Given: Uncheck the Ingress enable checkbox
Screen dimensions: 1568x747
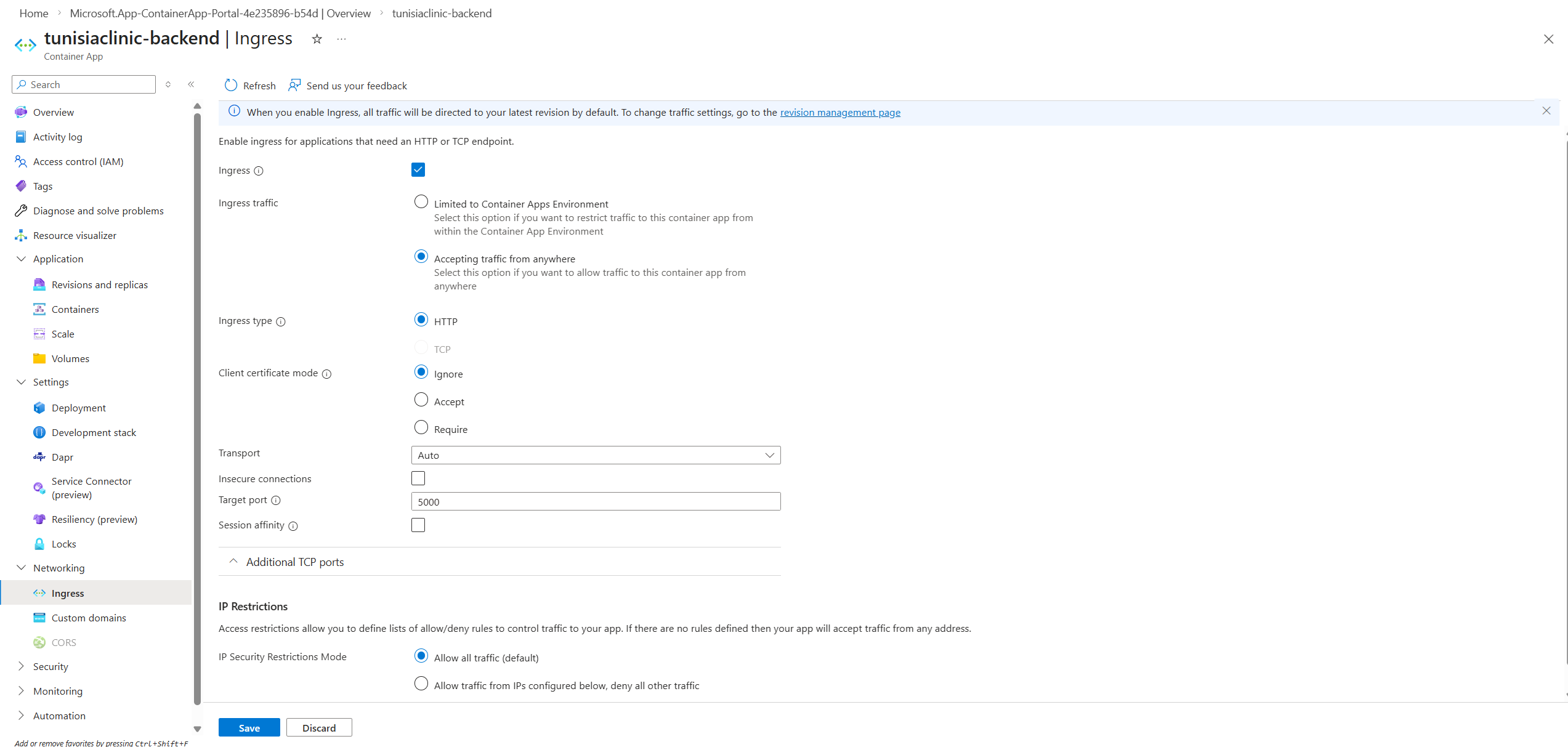Looking at the screenshot, I should coord(418,169).
